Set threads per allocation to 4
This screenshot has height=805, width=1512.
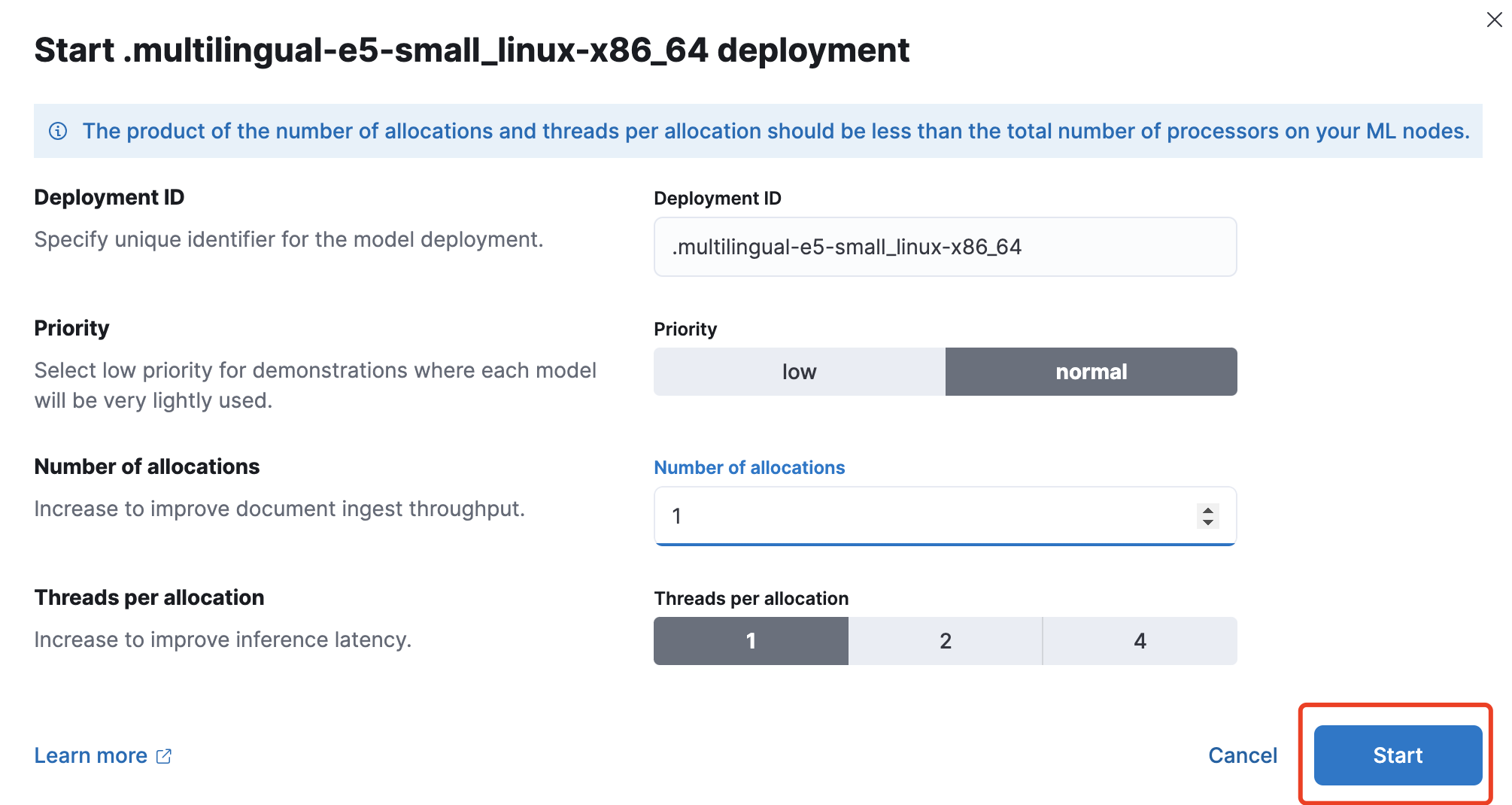[1140, 641]
